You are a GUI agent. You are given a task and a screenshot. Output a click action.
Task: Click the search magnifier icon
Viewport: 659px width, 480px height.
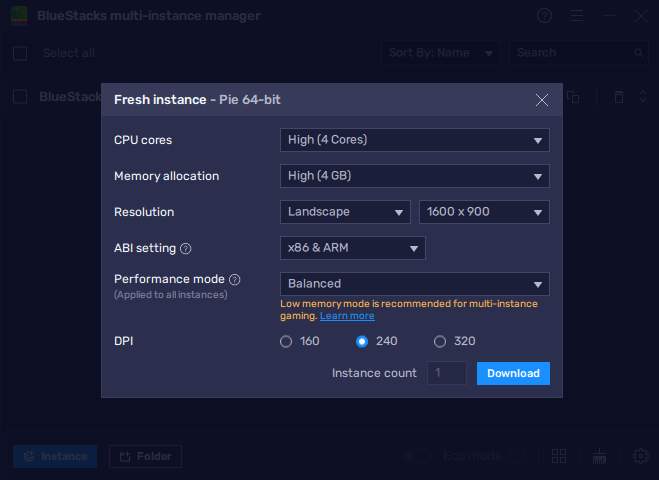point(638,53)
